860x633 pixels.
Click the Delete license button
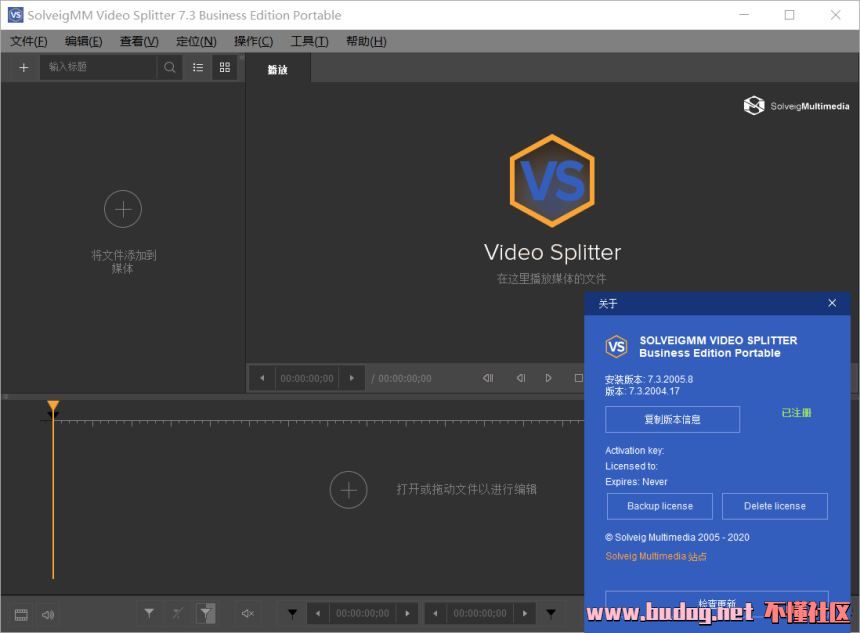pos(775,506)
